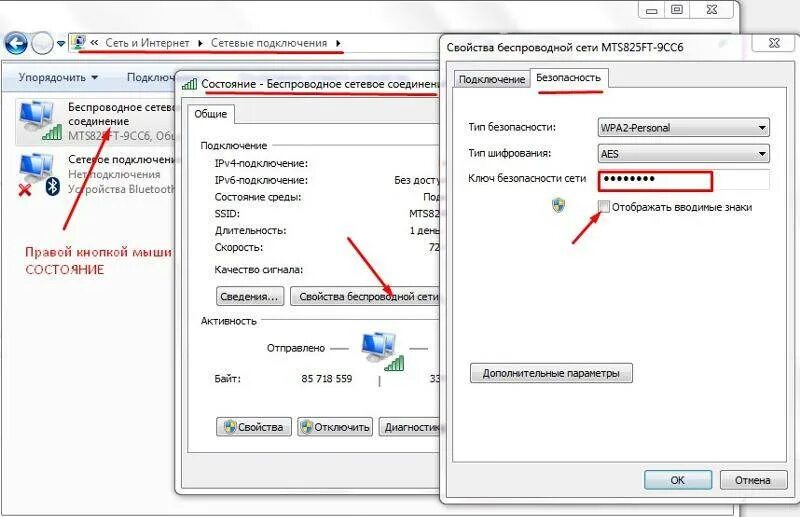Image resolution: width=800 pixels, height=517 pixels.
Task: Open 'Тип безопасности' WPA2-Personal dropdown
Action: tap(684, 128)
